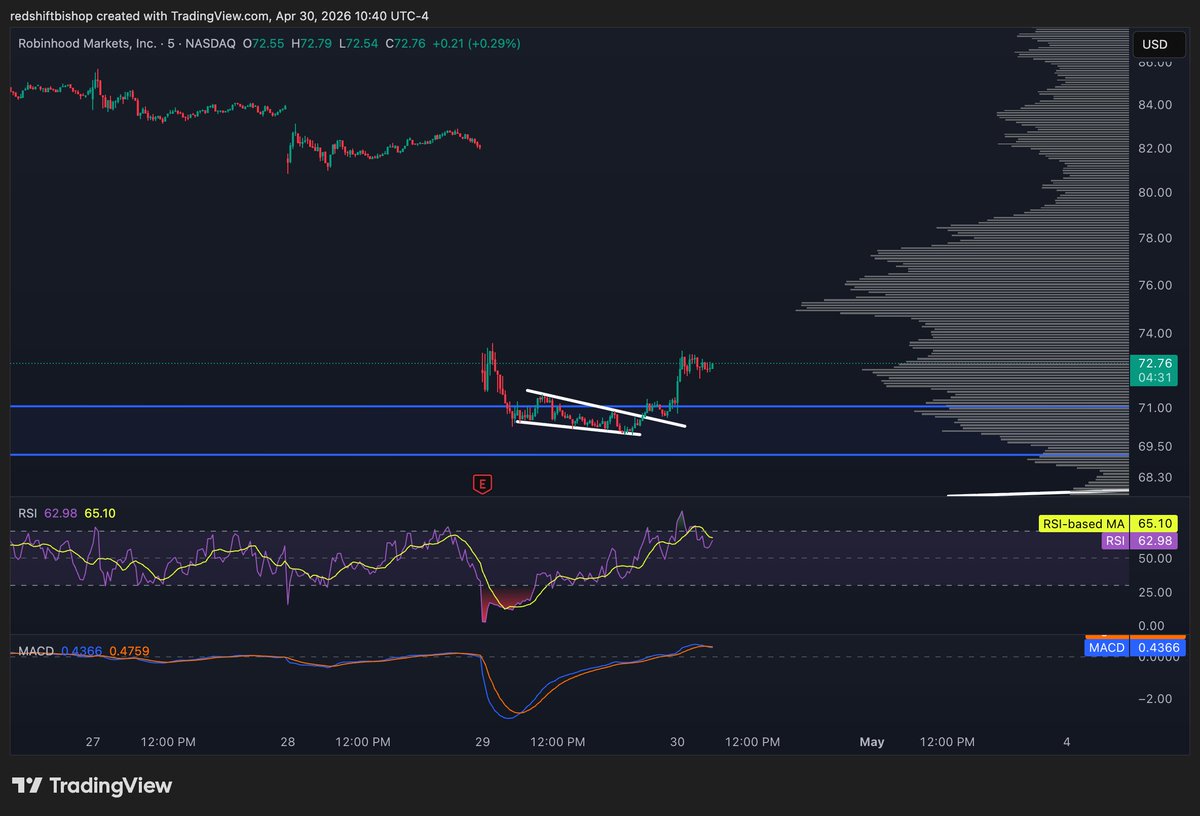This screenshot has height=816, width=1200.
Task: Click the 29 date label on time axis
Action: [x=483, y=742]
